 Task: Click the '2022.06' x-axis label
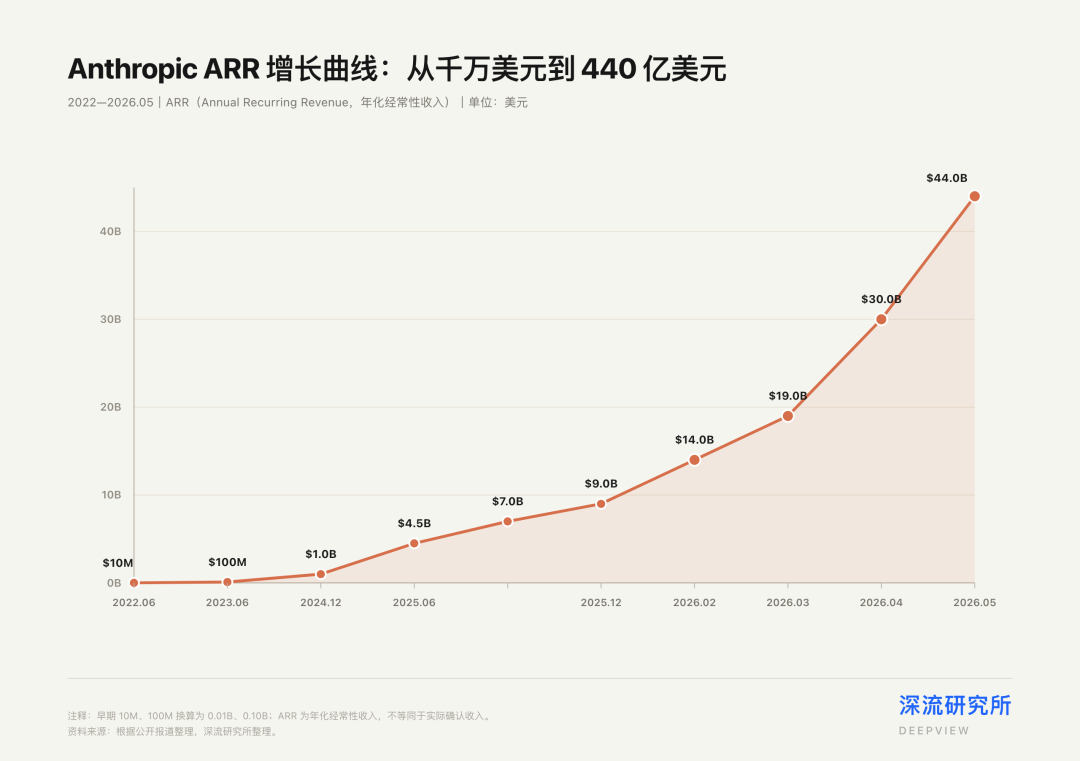point(134,603)
